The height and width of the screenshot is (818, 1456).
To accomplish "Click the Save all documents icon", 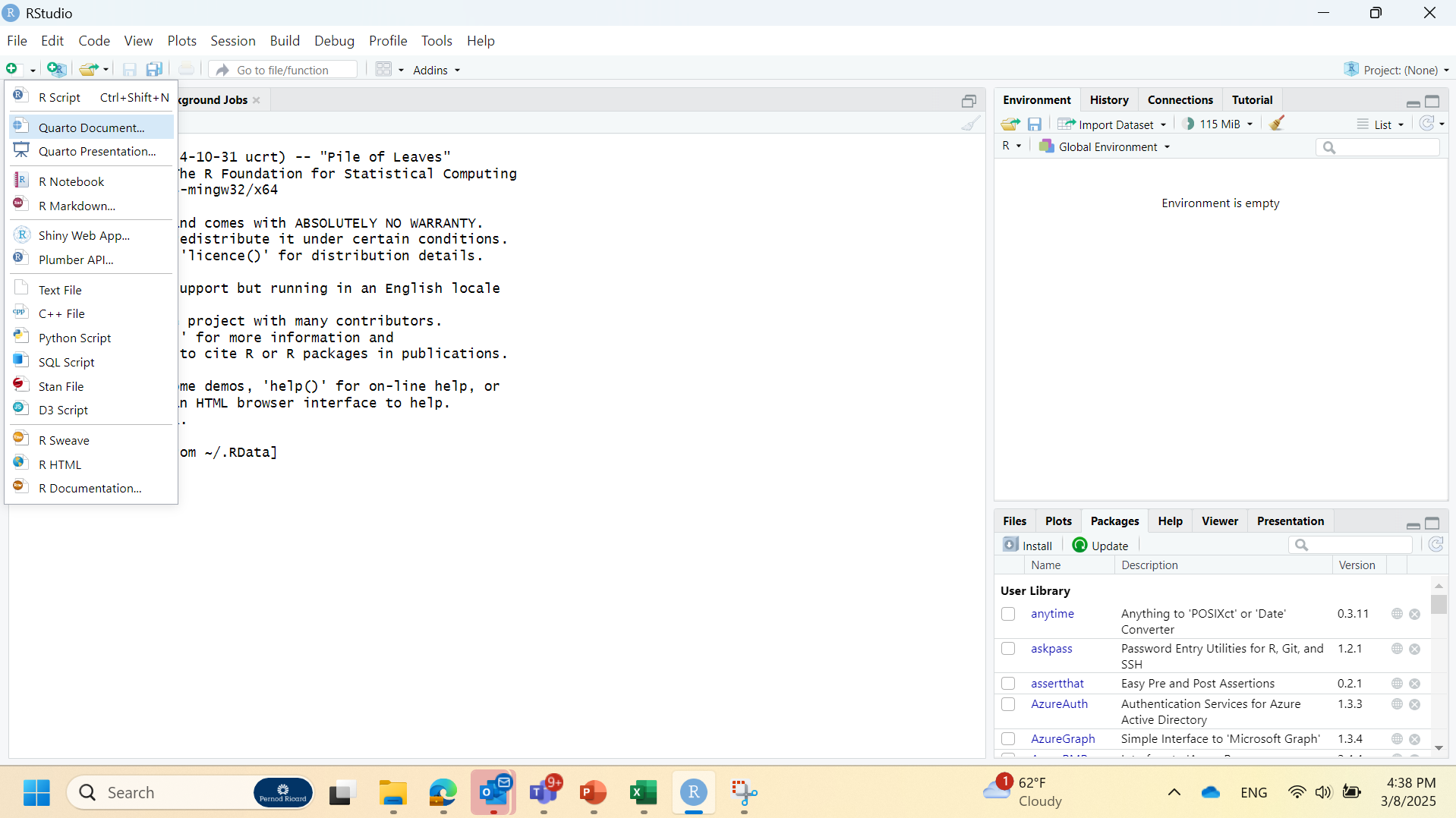I will point(154,70).
